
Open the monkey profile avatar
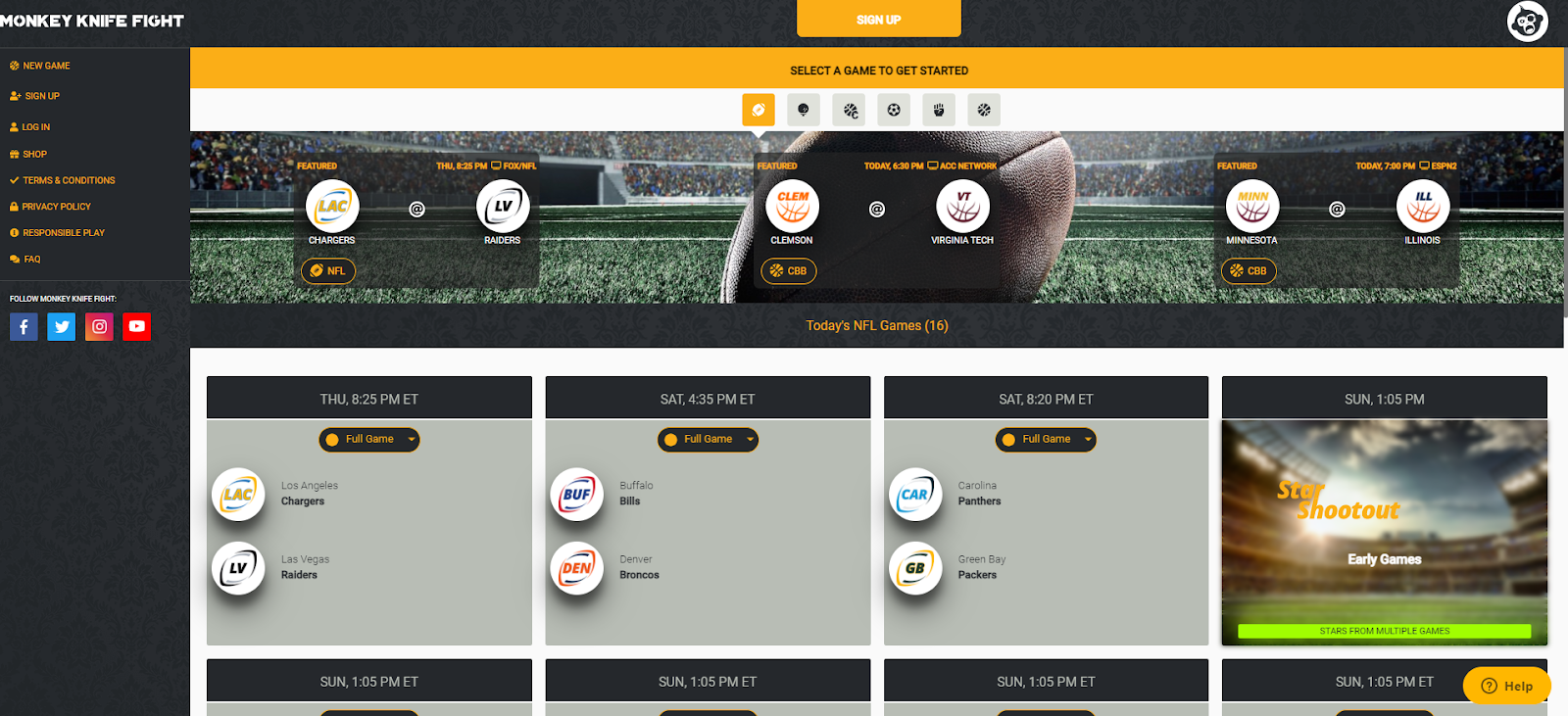click(1527, 22)
